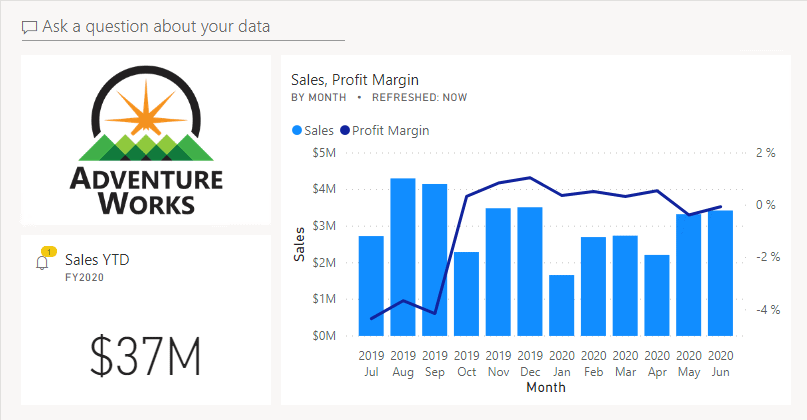Click the yellow notification badge on the bell
The height and width of the screenshot is (420, 807).
pyautogui.click(x=49, y=252)
